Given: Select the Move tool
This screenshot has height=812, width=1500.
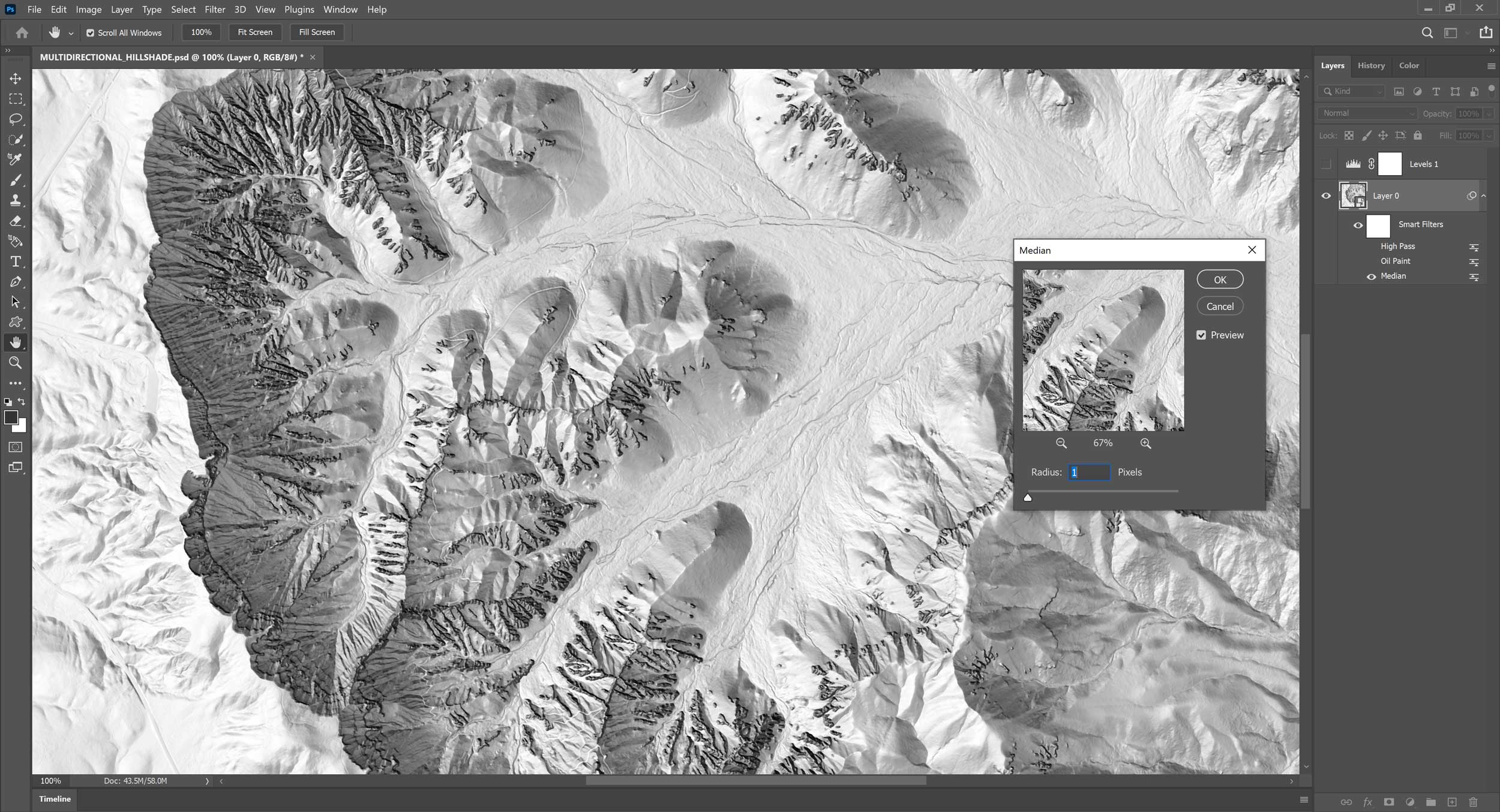Looking at the screenshot, I should coord(16,79).
